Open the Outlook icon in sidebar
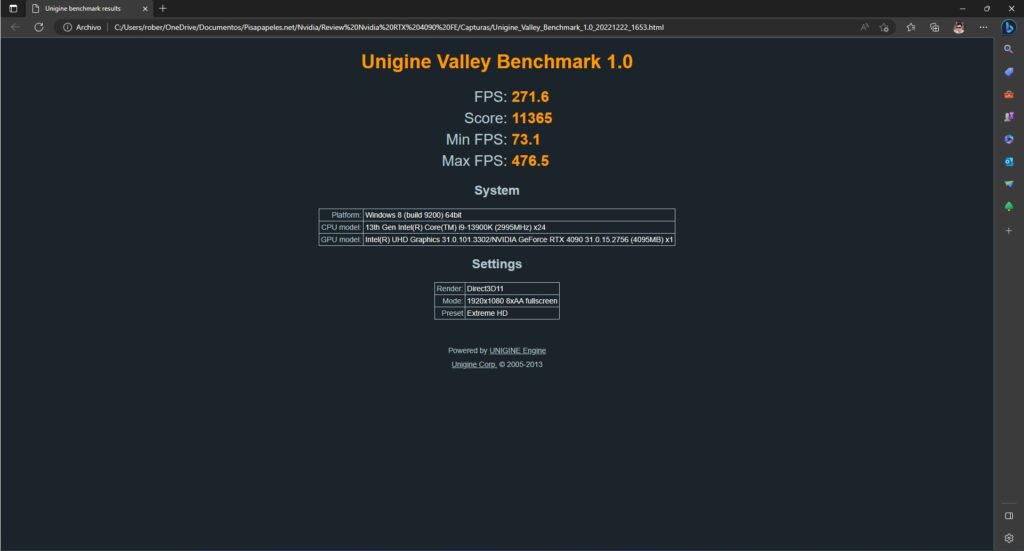This screenshot has width=1024, height=551. coord(1008,161)
